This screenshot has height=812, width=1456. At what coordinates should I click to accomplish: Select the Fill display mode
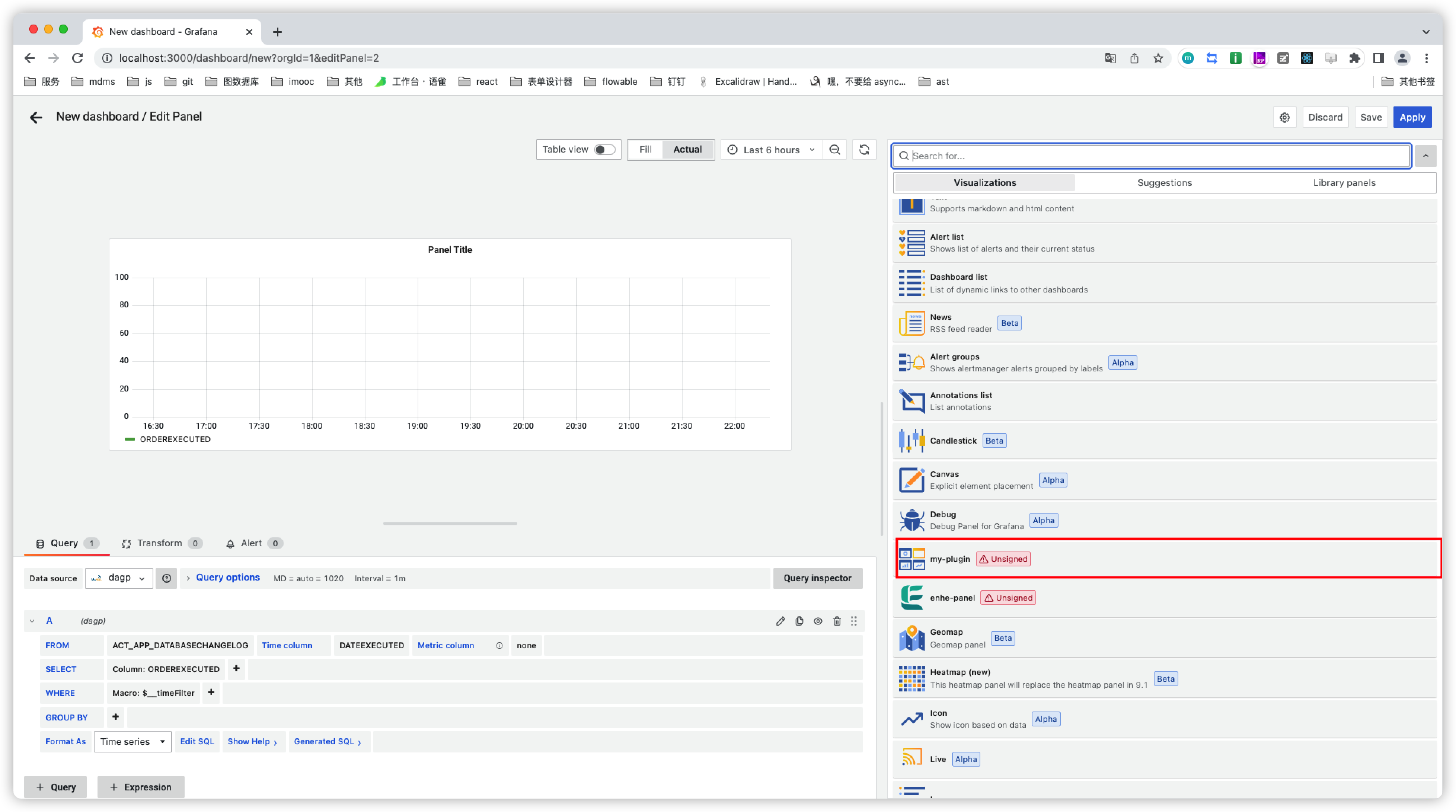tap(645, 150)
